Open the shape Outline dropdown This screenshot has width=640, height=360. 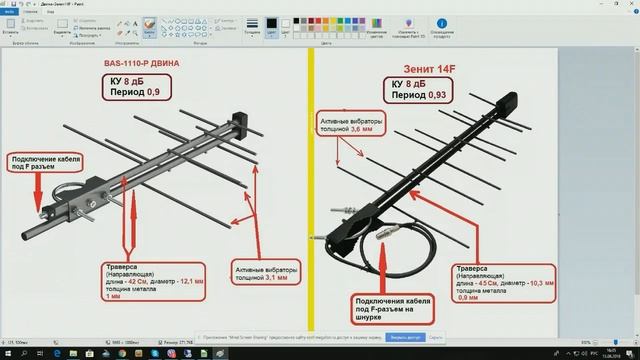click(x=225, y=21)
